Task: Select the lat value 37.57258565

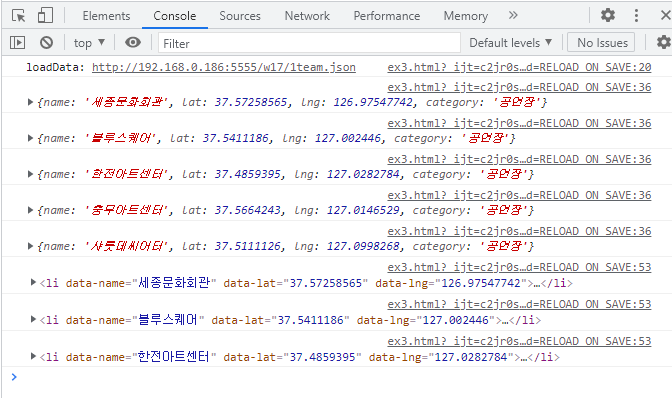Action: point(251,102)
